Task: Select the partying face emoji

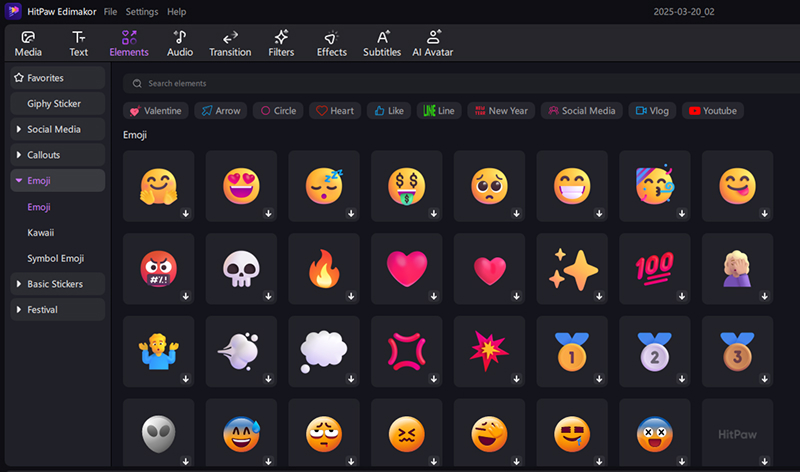Action: click(x=655, y=186)
